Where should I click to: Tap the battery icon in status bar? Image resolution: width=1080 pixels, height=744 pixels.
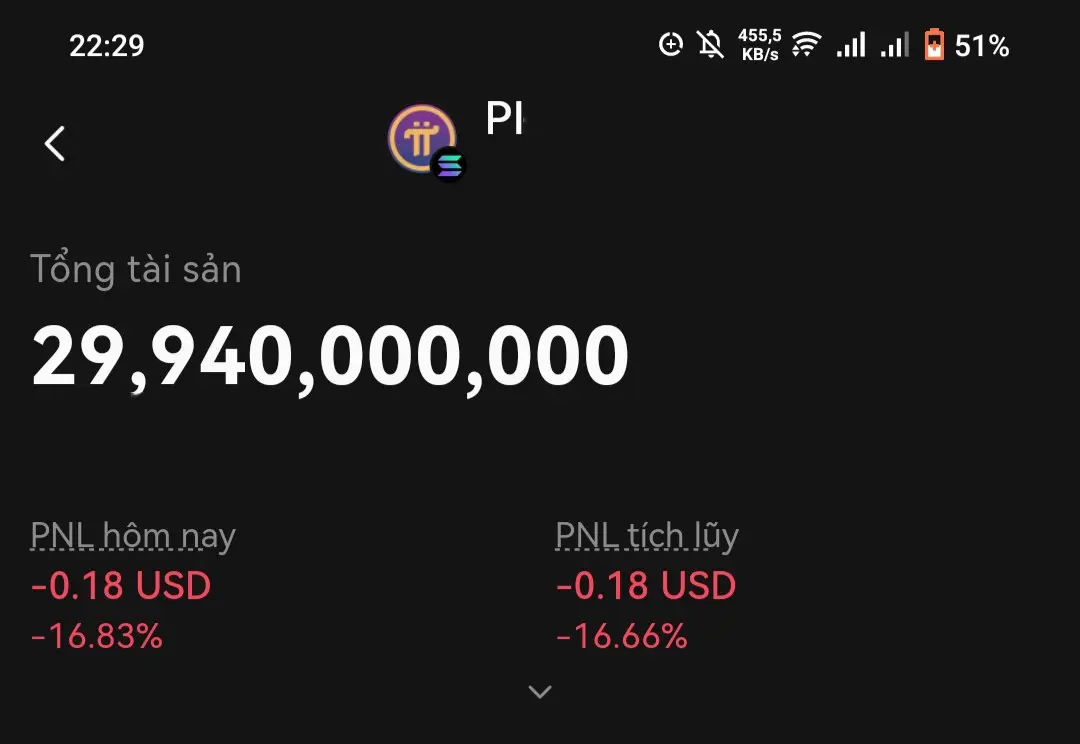click(933, 45)
